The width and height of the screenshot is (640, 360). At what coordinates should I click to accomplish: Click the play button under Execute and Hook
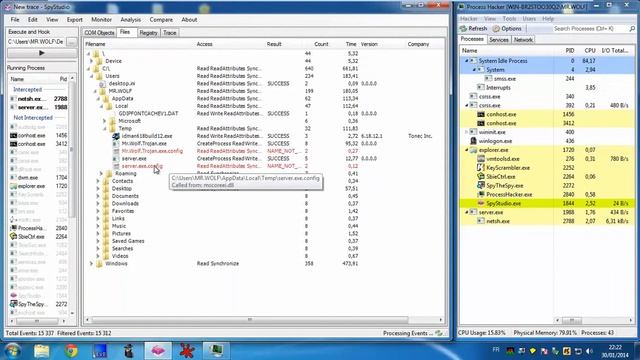point(42,53)
